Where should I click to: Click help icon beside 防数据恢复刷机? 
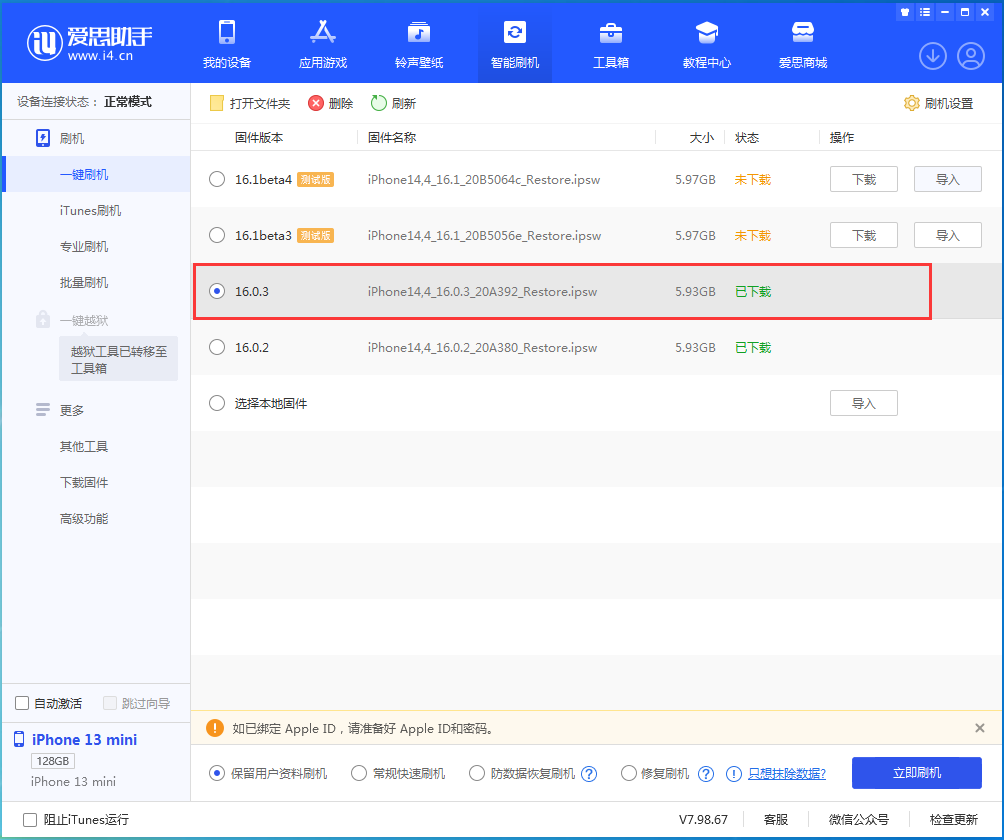coord(589,773)
